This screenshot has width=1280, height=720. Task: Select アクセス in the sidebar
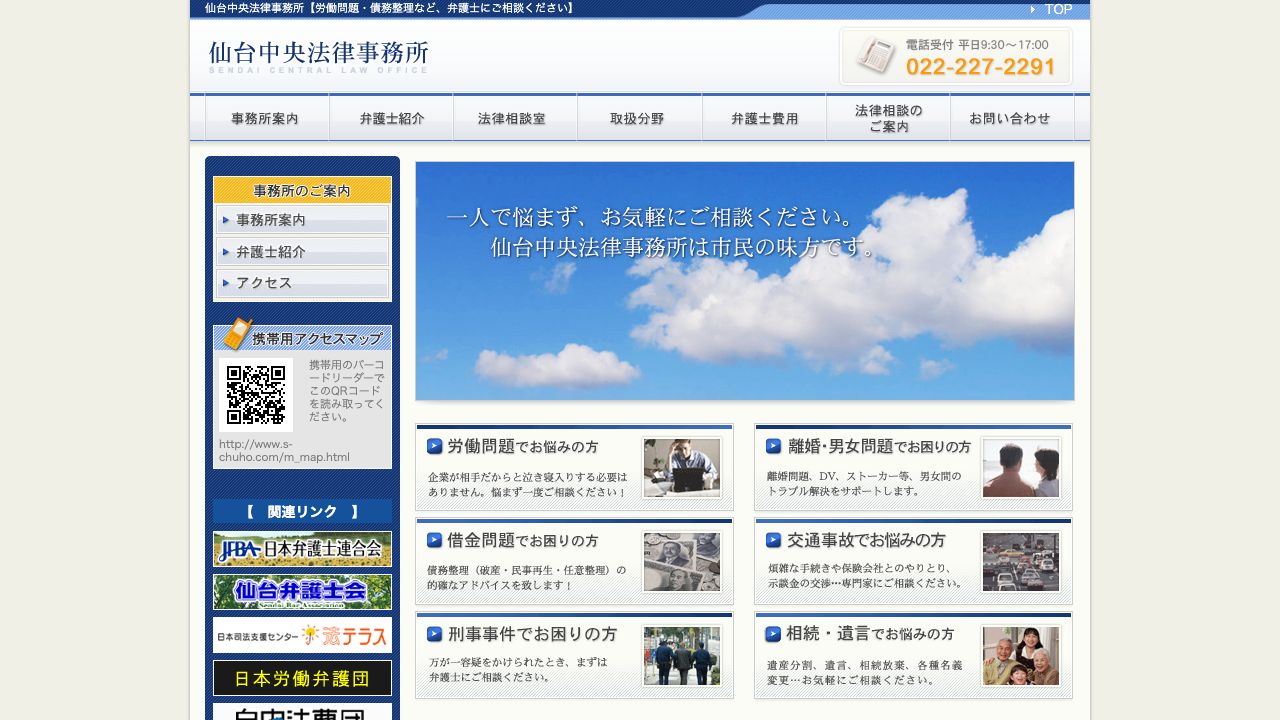point(262,284)
